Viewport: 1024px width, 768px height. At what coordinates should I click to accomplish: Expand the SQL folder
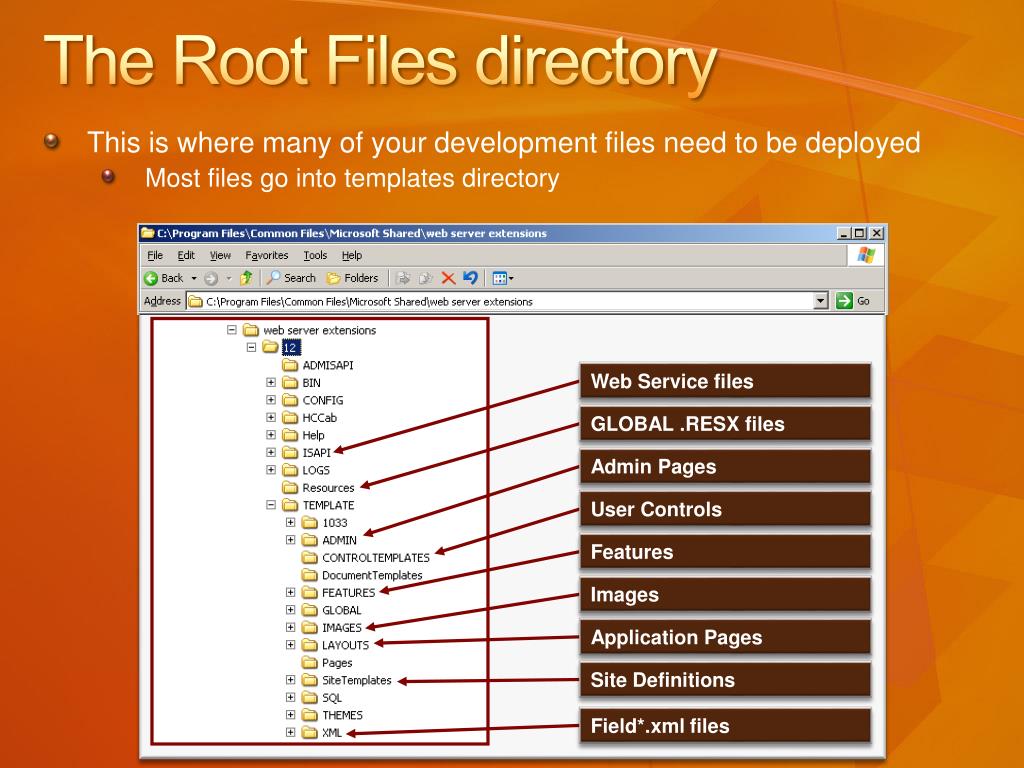(x=291, y=697)
